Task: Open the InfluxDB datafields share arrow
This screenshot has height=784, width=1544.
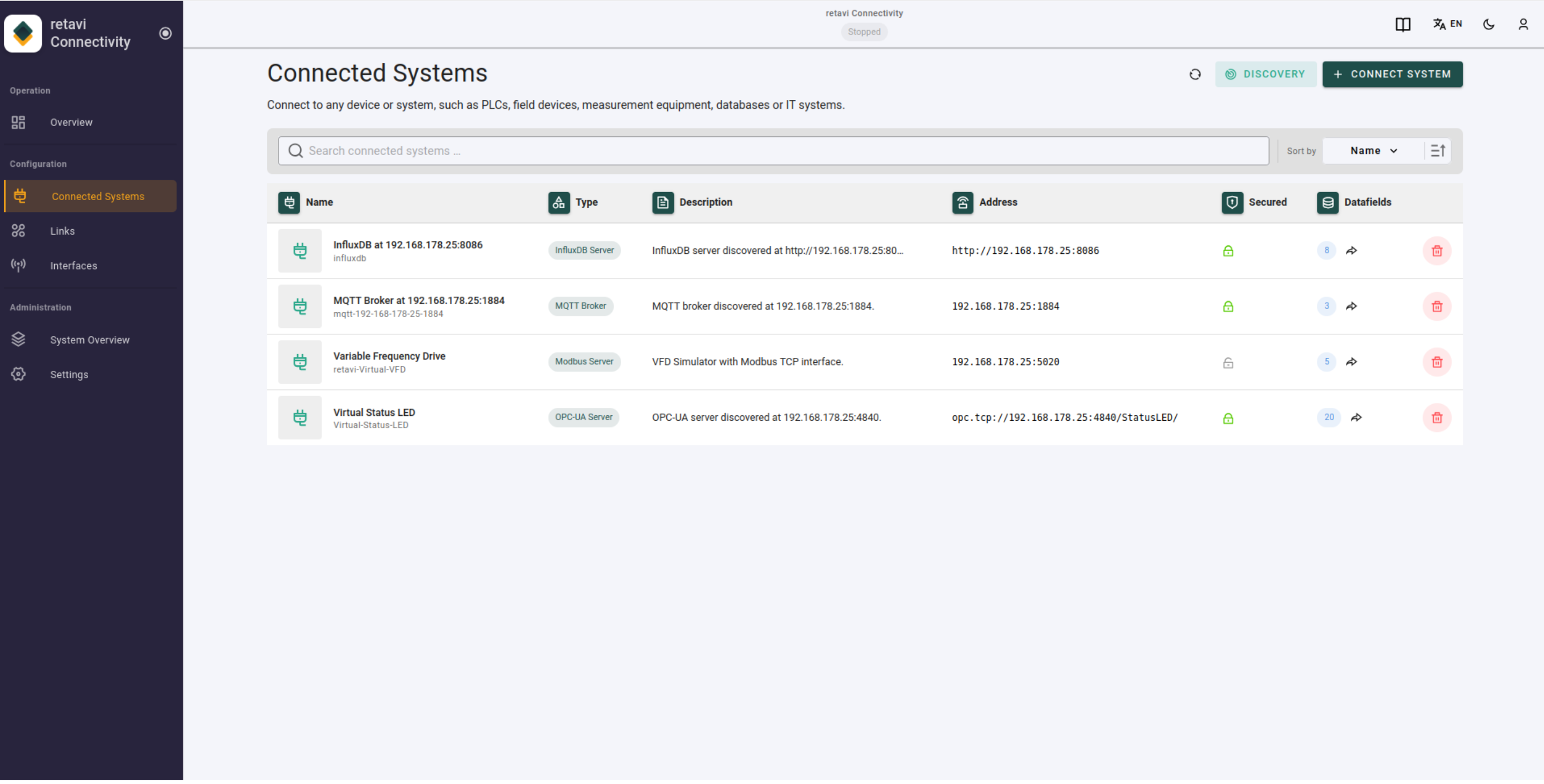Action: [x=1351, y=251]
